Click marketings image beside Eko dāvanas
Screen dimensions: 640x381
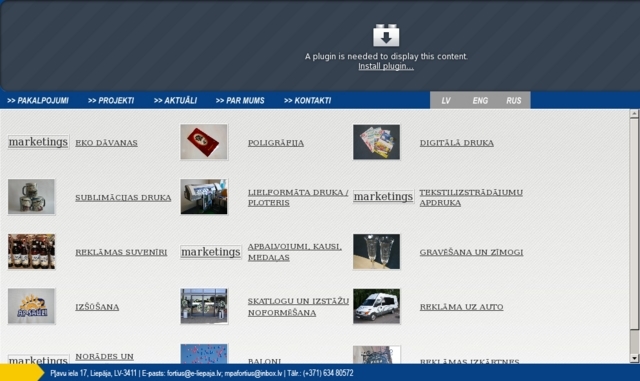tap(38, 142)
